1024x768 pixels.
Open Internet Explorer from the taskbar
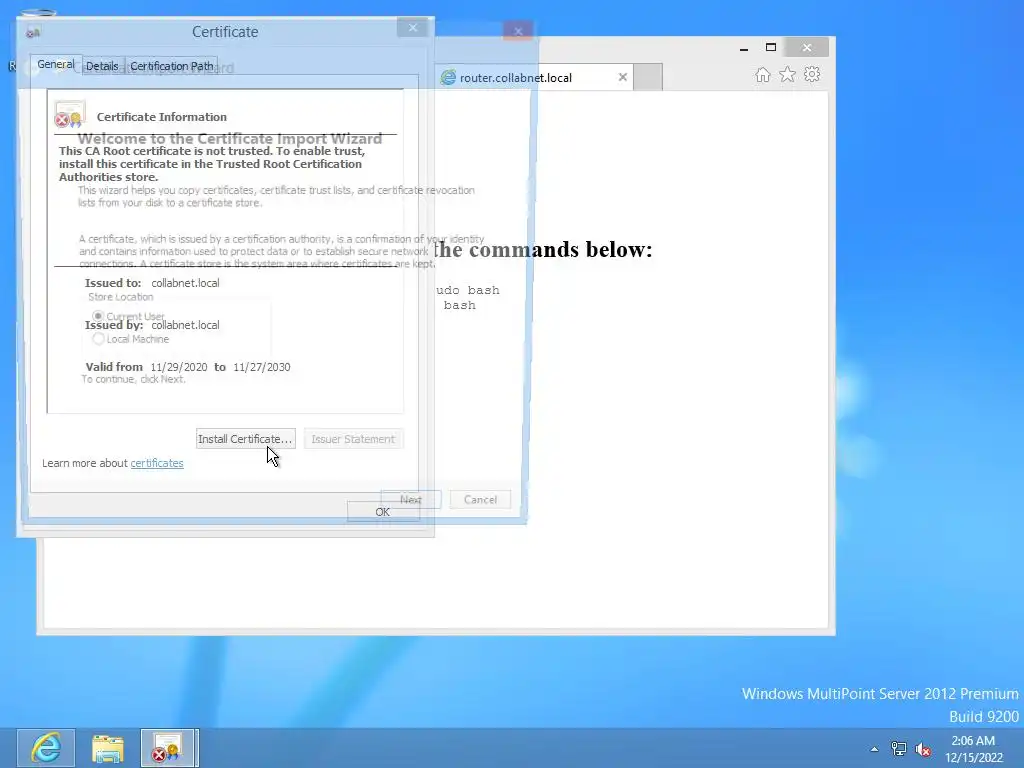click(x=46, y=748)
